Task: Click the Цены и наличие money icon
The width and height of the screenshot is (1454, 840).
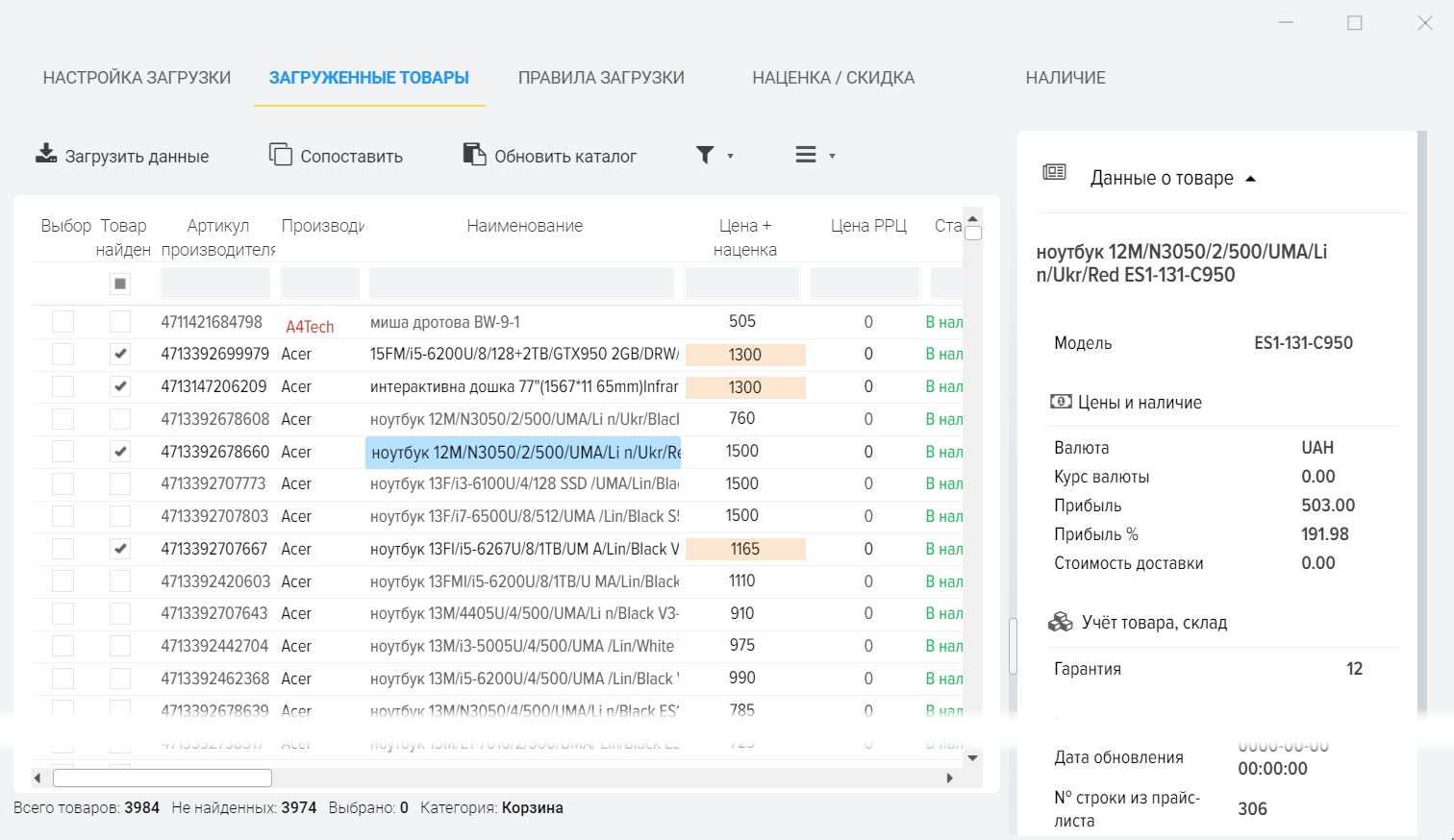Action: click(1061, 402)
